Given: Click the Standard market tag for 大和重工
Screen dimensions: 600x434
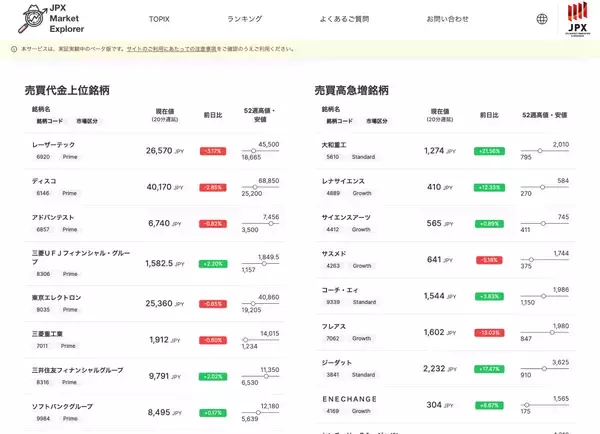Looking at the screenshot, I should coord(364,157).
